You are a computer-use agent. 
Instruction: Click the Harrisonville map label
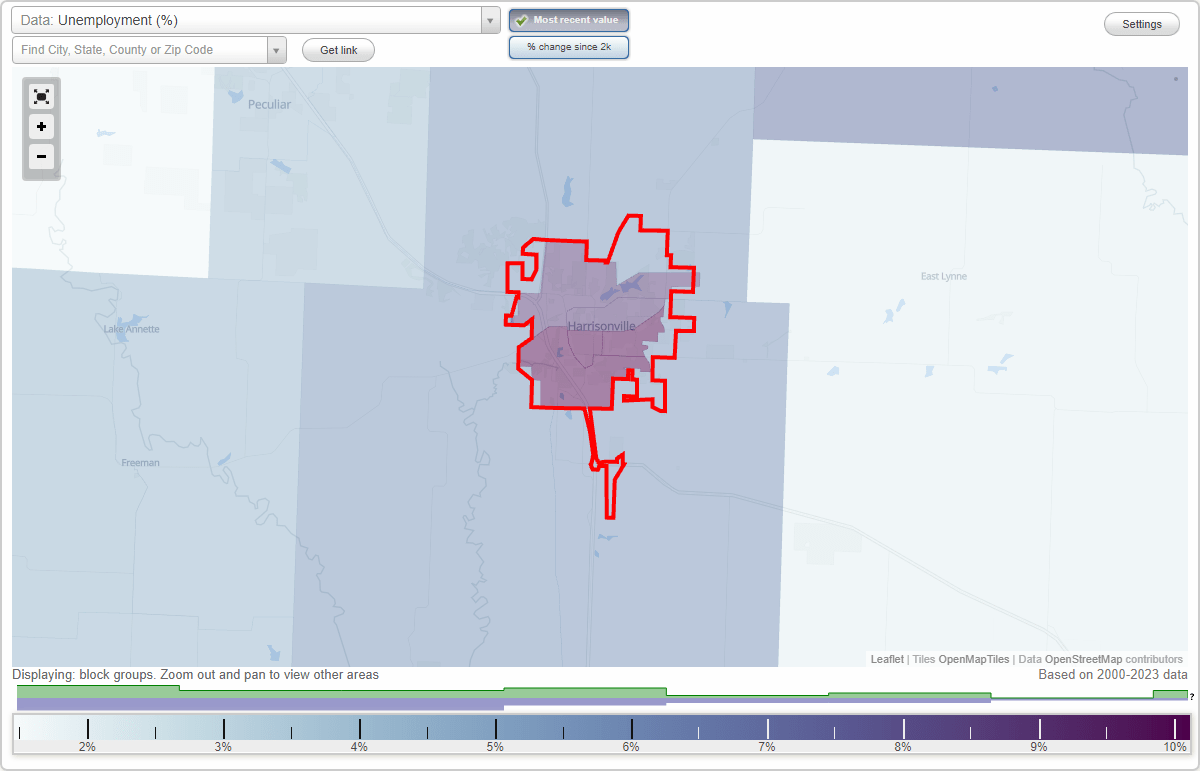pos(602,326)
